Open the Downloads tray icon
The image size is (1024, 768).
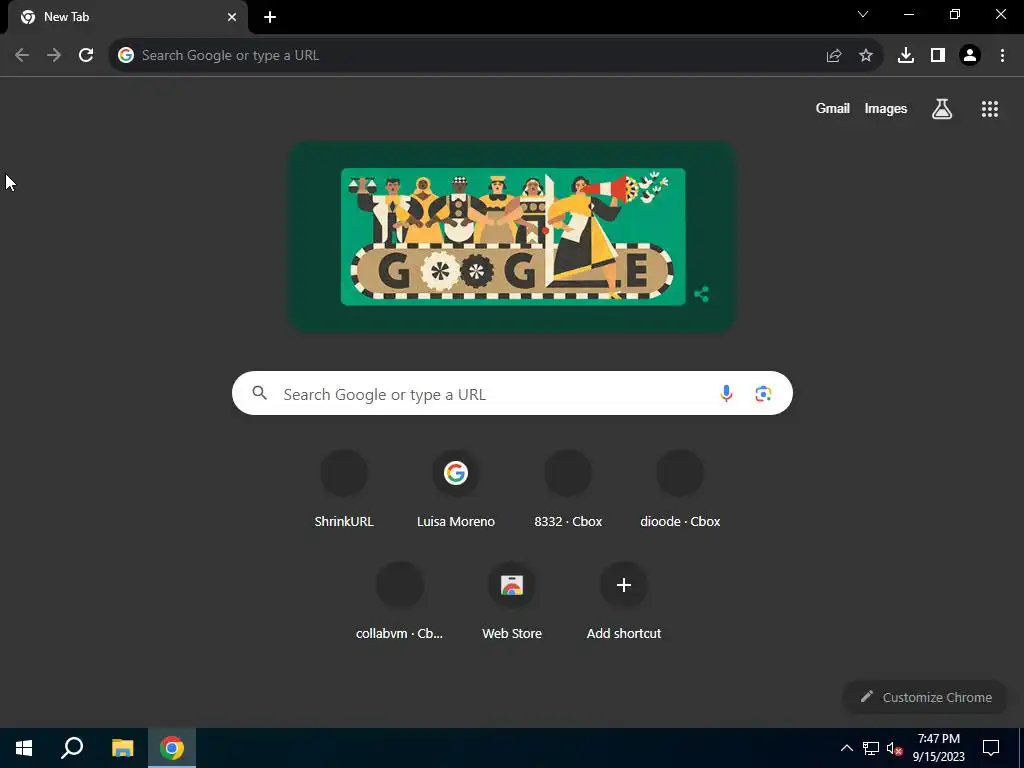906,56
